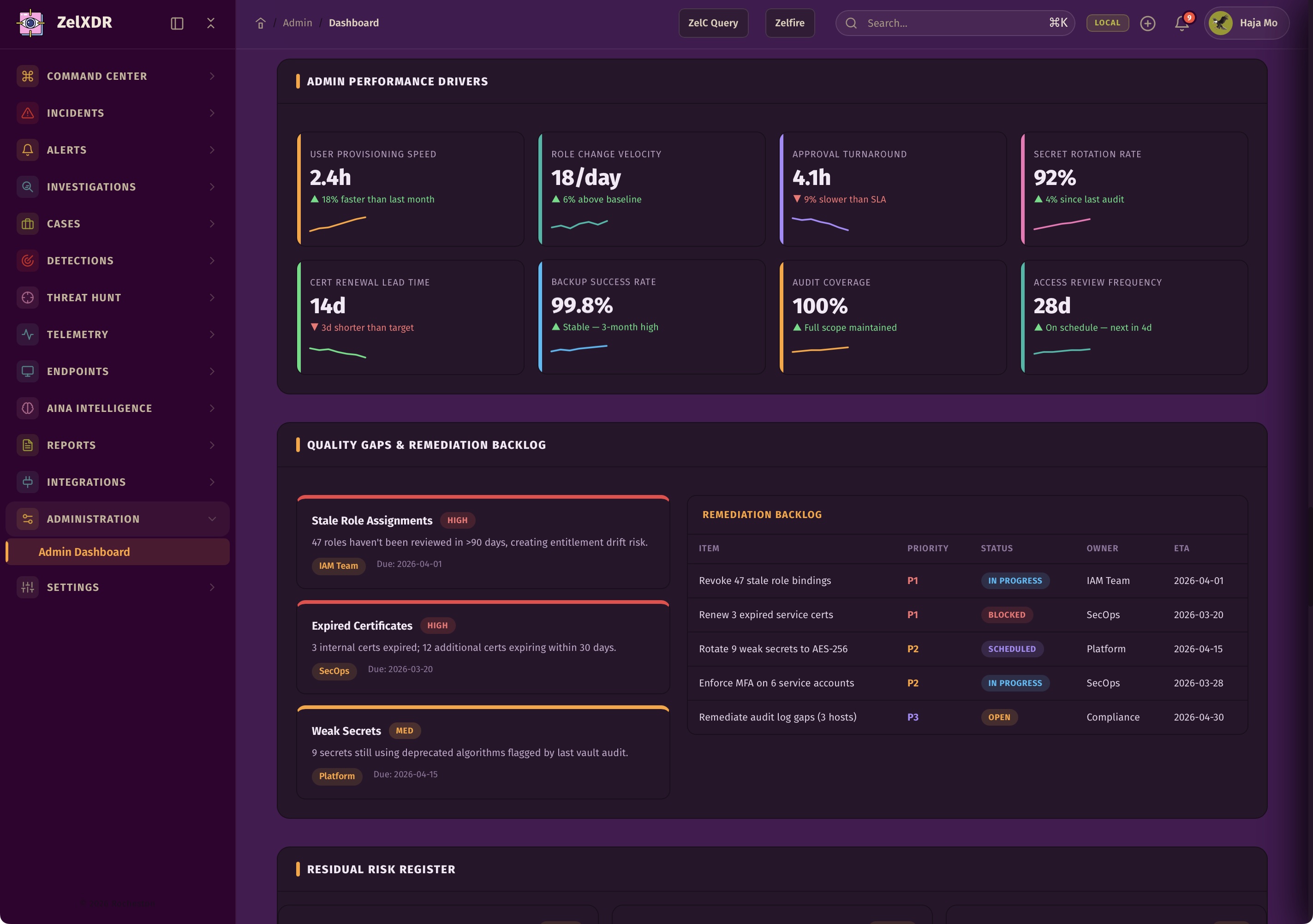This screenshot has width=1313, height=924.
Task: Click the home breadcrumb icon
Action: [x=260, y=23]
